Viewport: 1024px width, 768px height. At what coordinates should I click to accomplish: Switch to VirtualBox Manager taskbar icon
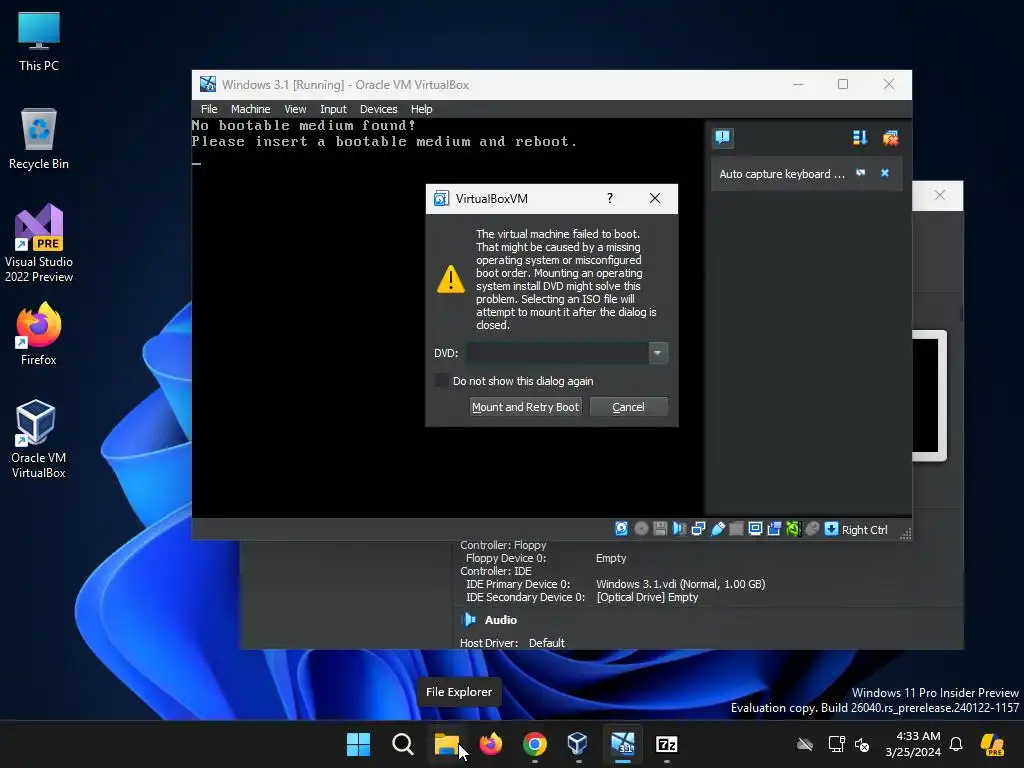[578, 744]
